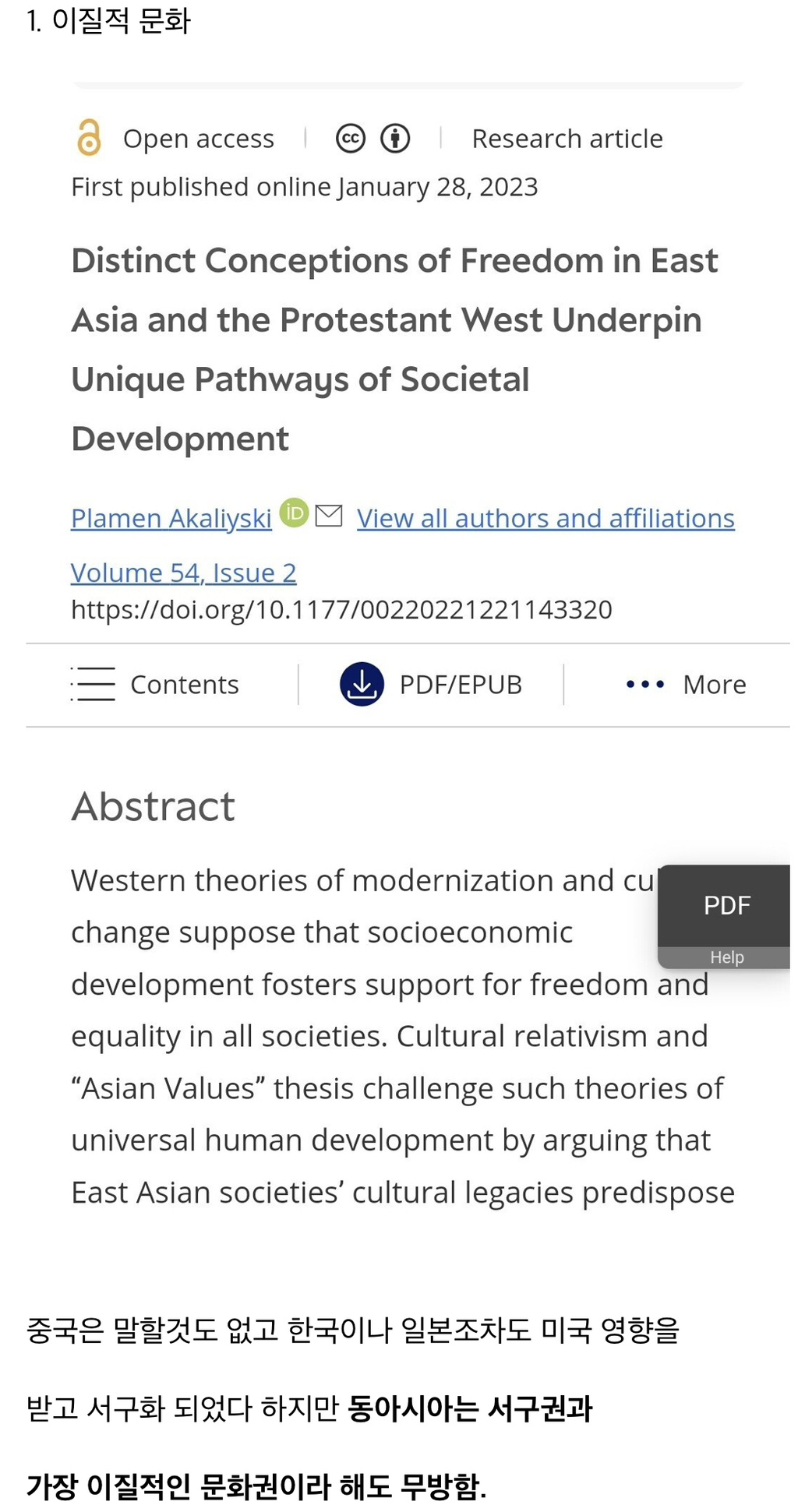Open the Plamen Akaliyski author link
The height and width of the screenshot is (1512, 798).
click(x=171, y=518)
